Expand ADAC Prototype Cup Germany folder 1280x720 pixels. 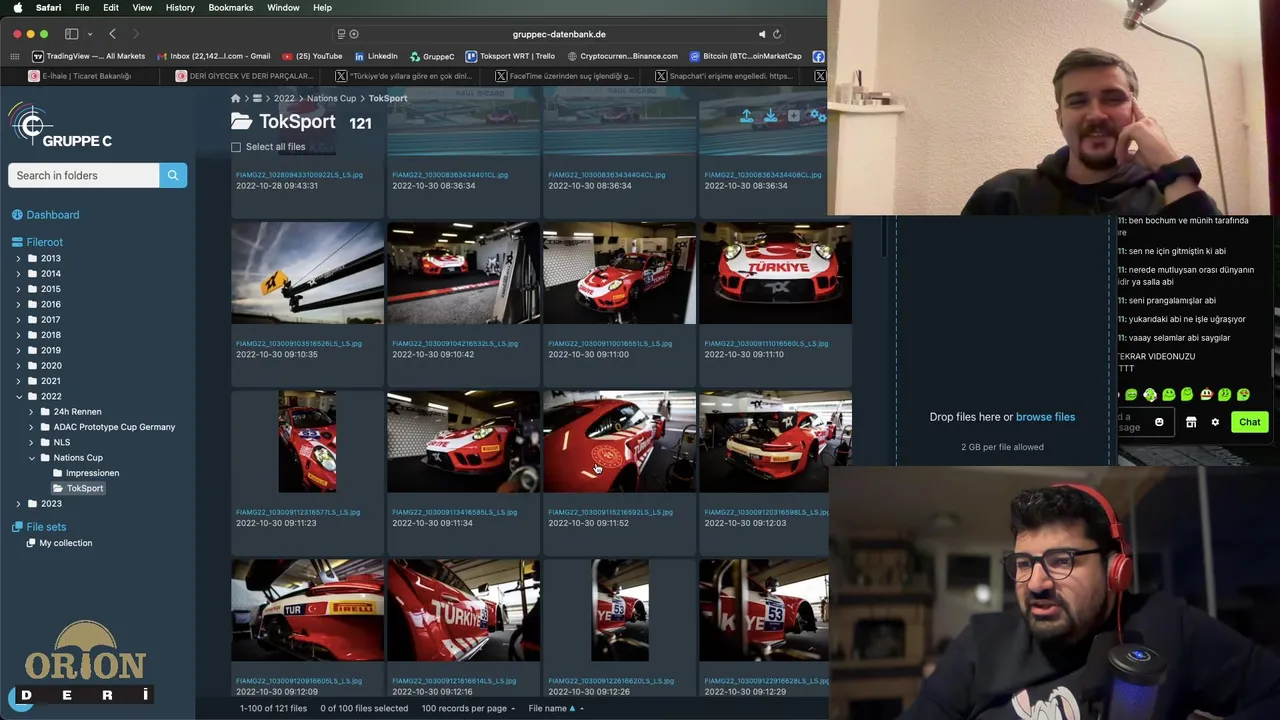[x=31, y=427]
